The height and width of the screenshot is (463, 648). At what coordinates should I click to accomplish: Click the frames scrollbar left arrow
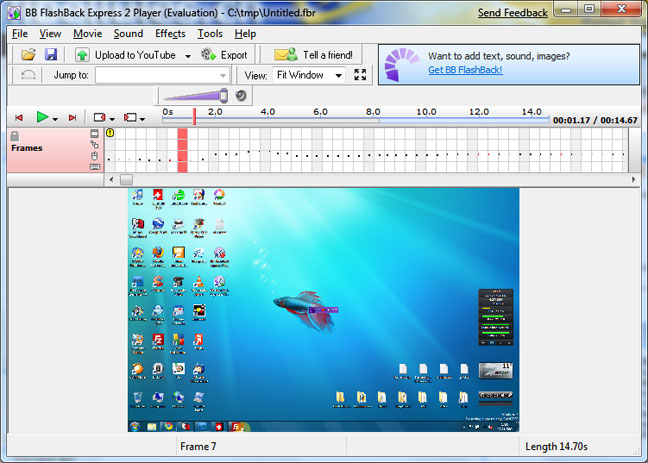[111, 179]
